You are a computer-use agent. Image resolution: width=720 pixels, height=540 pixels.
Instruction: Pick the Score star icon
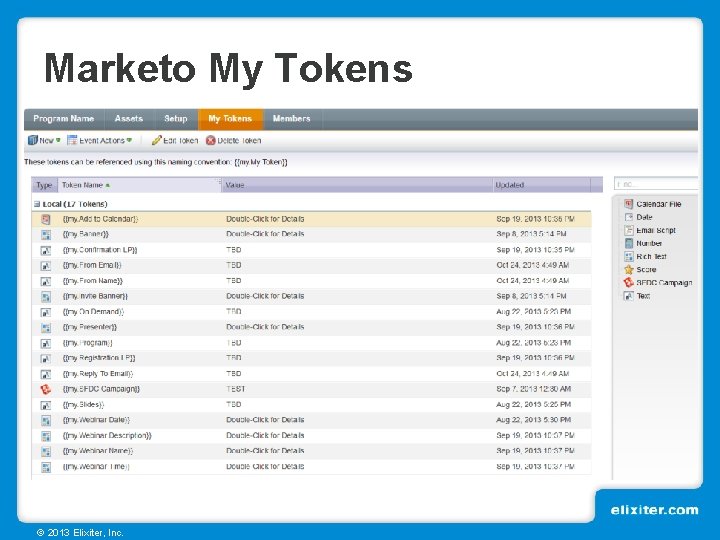coord(629,270)
